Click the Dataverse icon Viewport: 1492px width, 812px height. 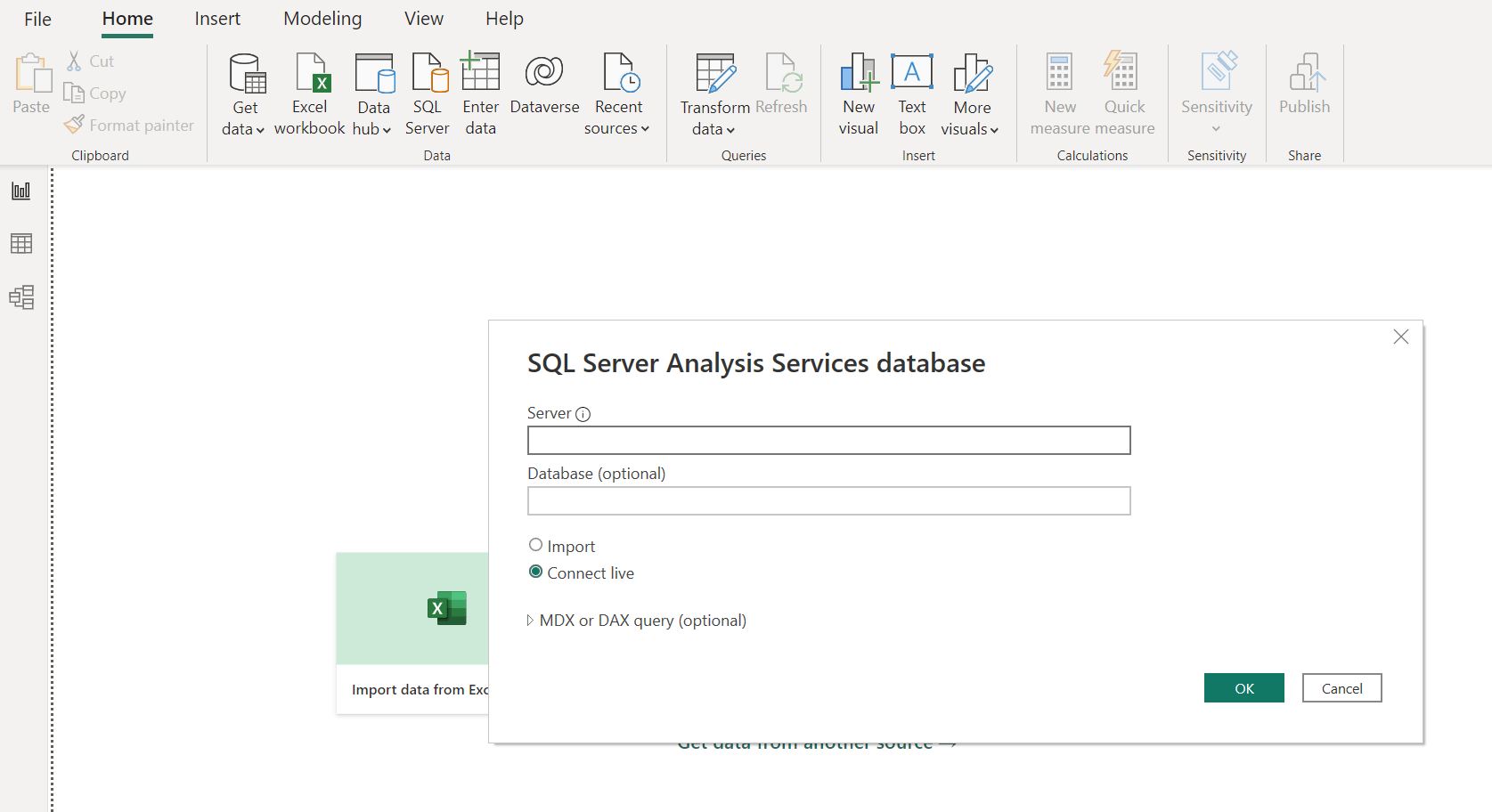click(544, 71)
